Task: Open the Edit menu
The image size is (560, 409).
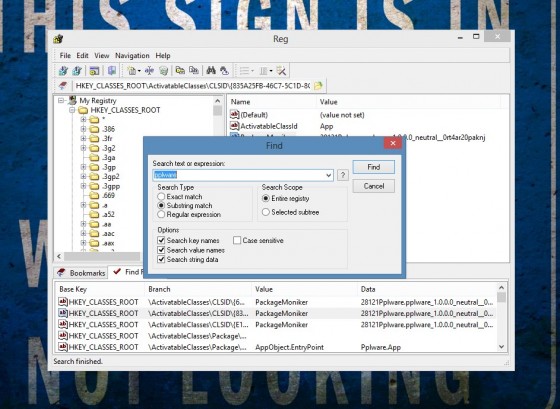Action: [x=82, y=55]
